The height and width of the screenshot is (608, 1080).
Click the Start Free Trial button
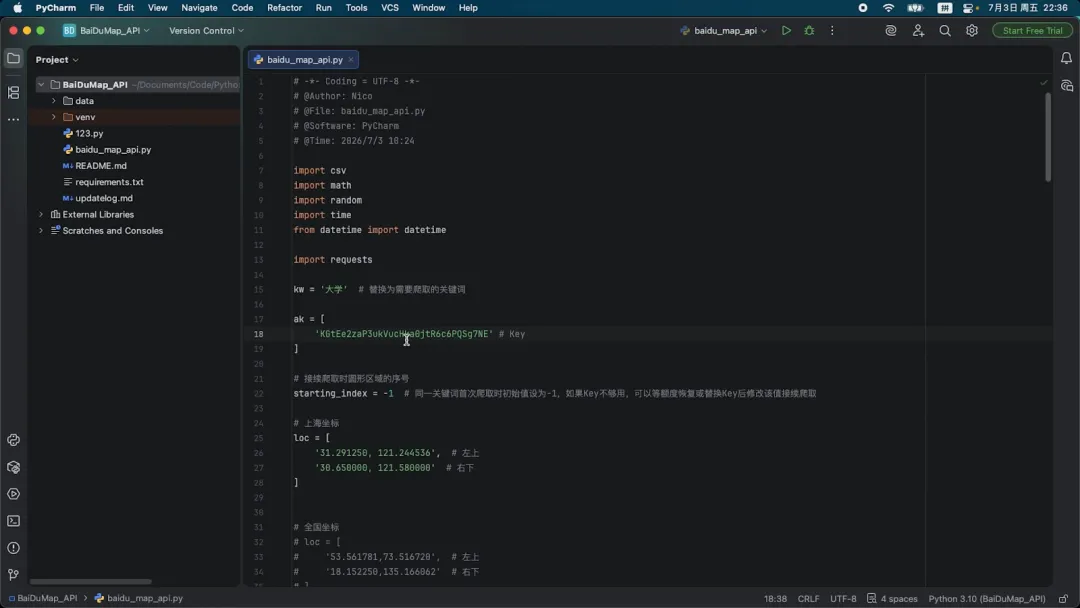pyautogui.click(x=1032, y=30)
